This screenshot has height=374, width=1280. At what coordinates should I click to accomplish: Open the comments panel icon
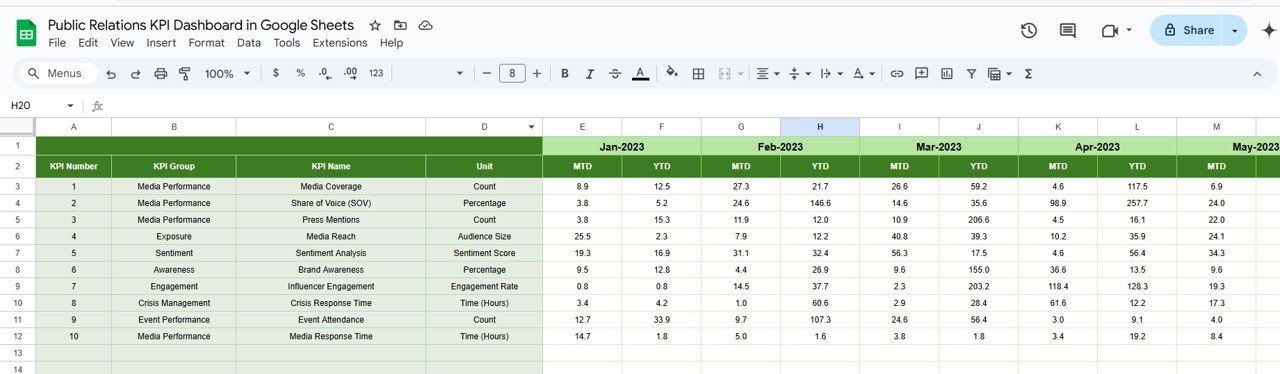coord(1068,31)
